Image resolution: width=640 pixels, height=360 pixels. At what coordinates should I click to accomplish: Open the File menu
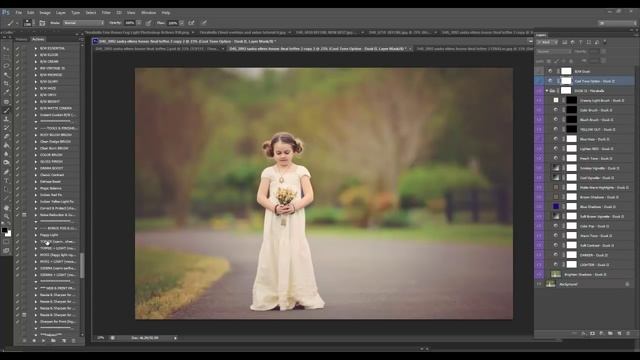point(19,13)
